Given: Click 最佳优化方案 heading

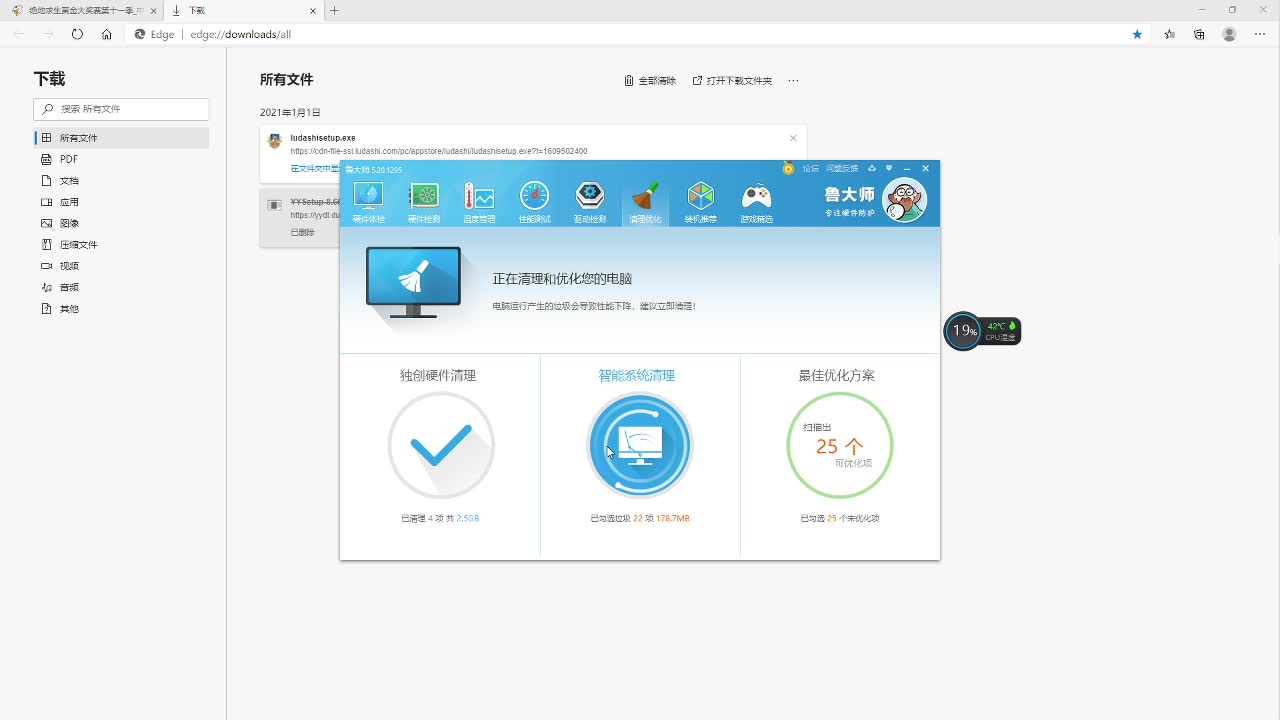Looking at the screenshot, I should click(x=837, y=376).
